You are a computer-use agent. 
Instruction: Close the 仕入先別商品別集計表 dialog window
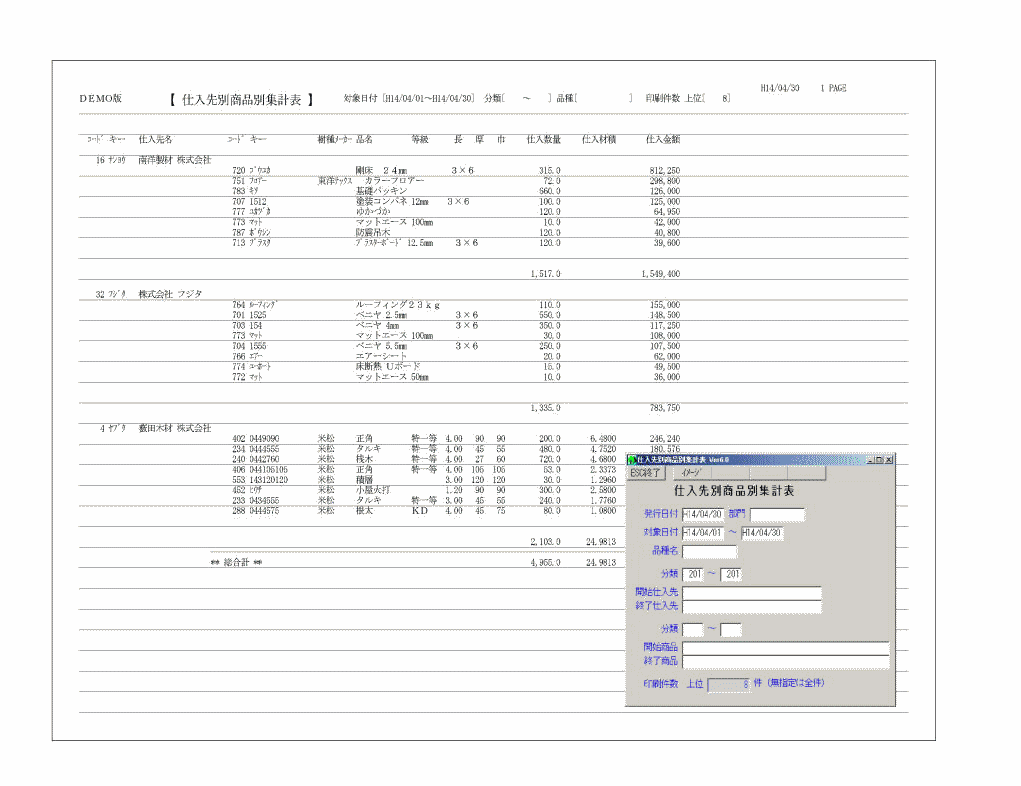coord(889,460)
